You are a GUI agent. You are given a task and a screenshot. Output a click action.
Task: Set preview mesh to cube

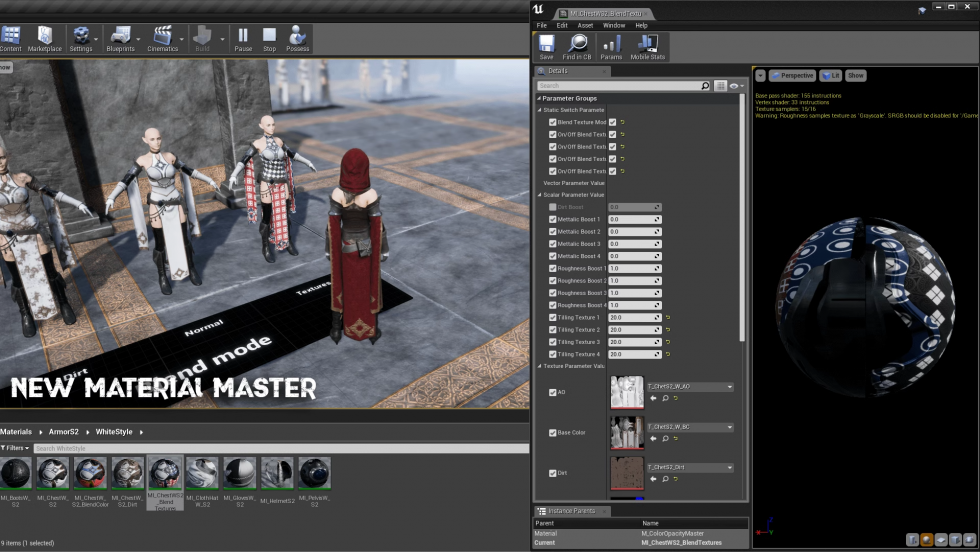click(x=956, y=539)
